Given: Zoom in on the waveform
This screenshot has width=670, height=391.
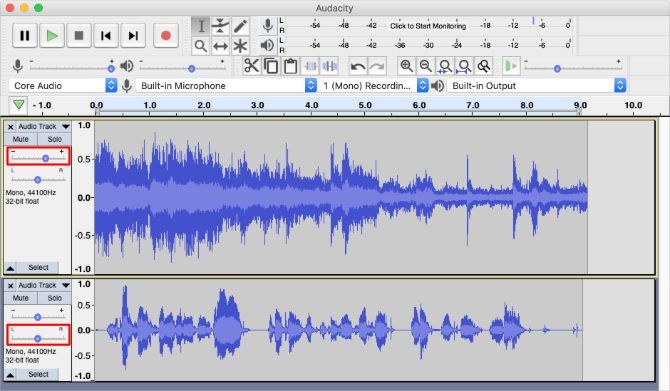Looking at the screenshot, I should (x=406, y=66).
